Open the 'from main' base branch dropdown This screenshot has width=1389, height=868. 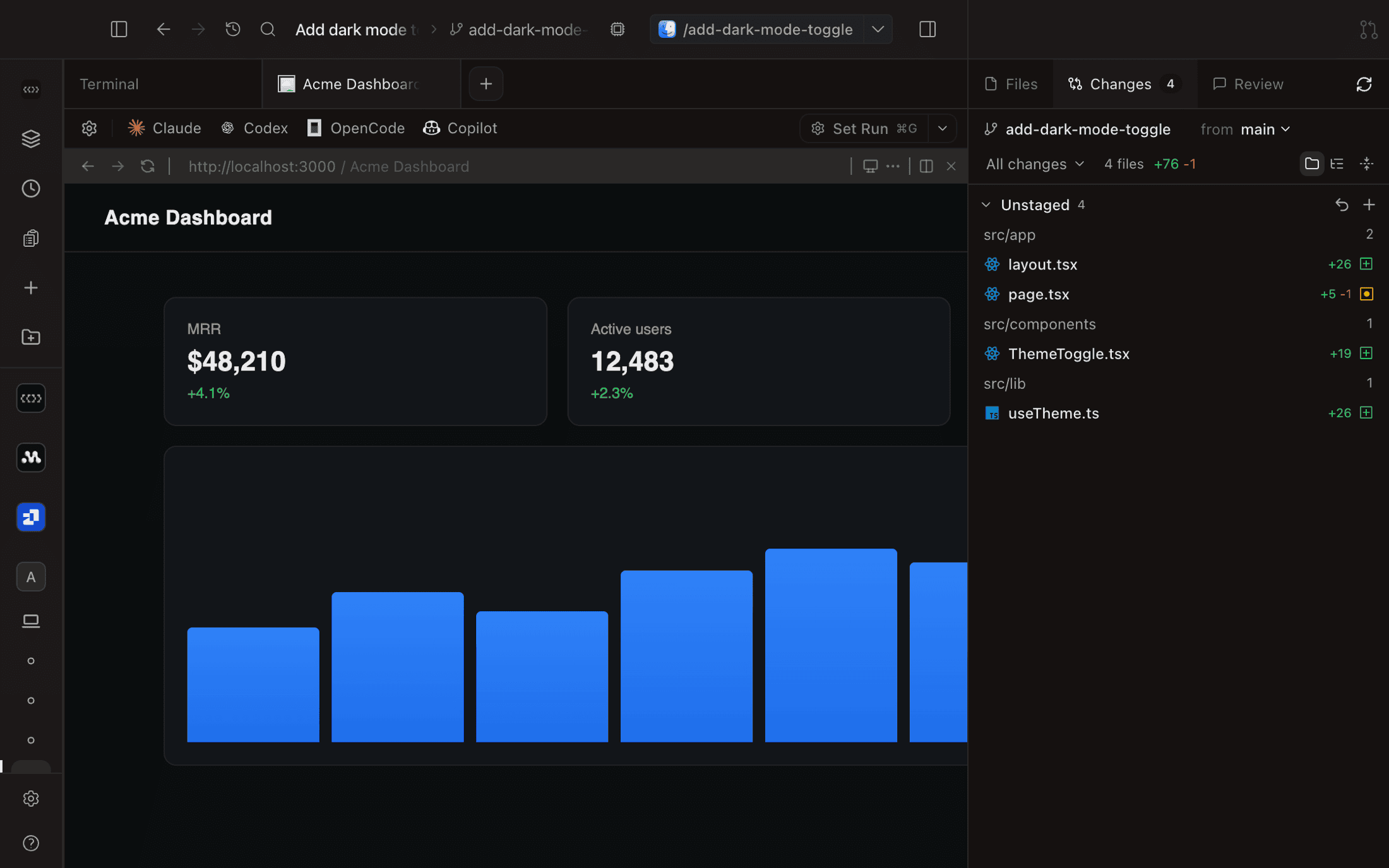1246,129
